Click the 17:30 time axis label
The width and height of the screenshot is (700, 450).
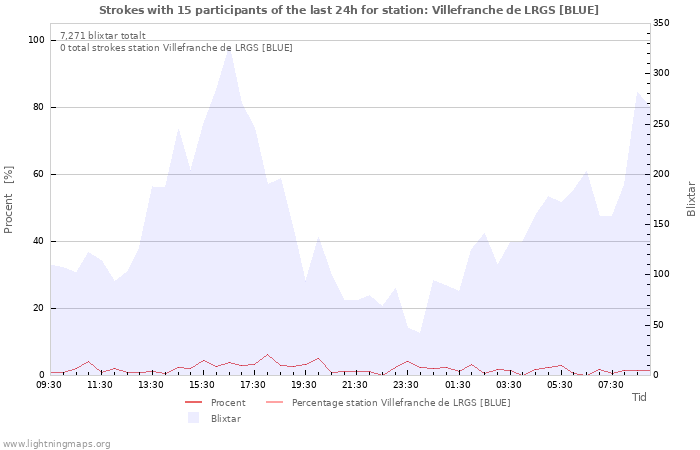coord(254,385)
